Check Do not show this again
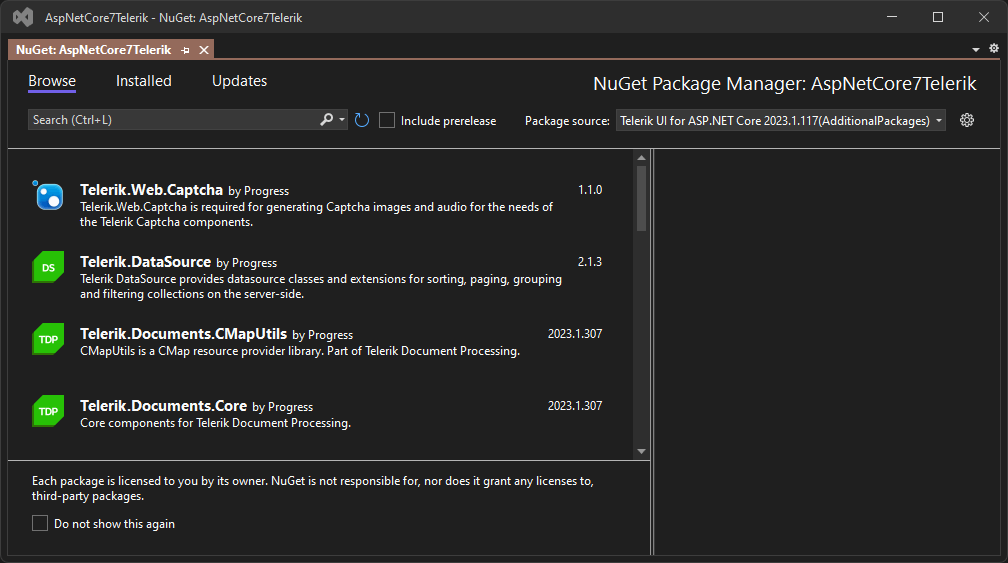1008x563 pixels. point(40,523)
